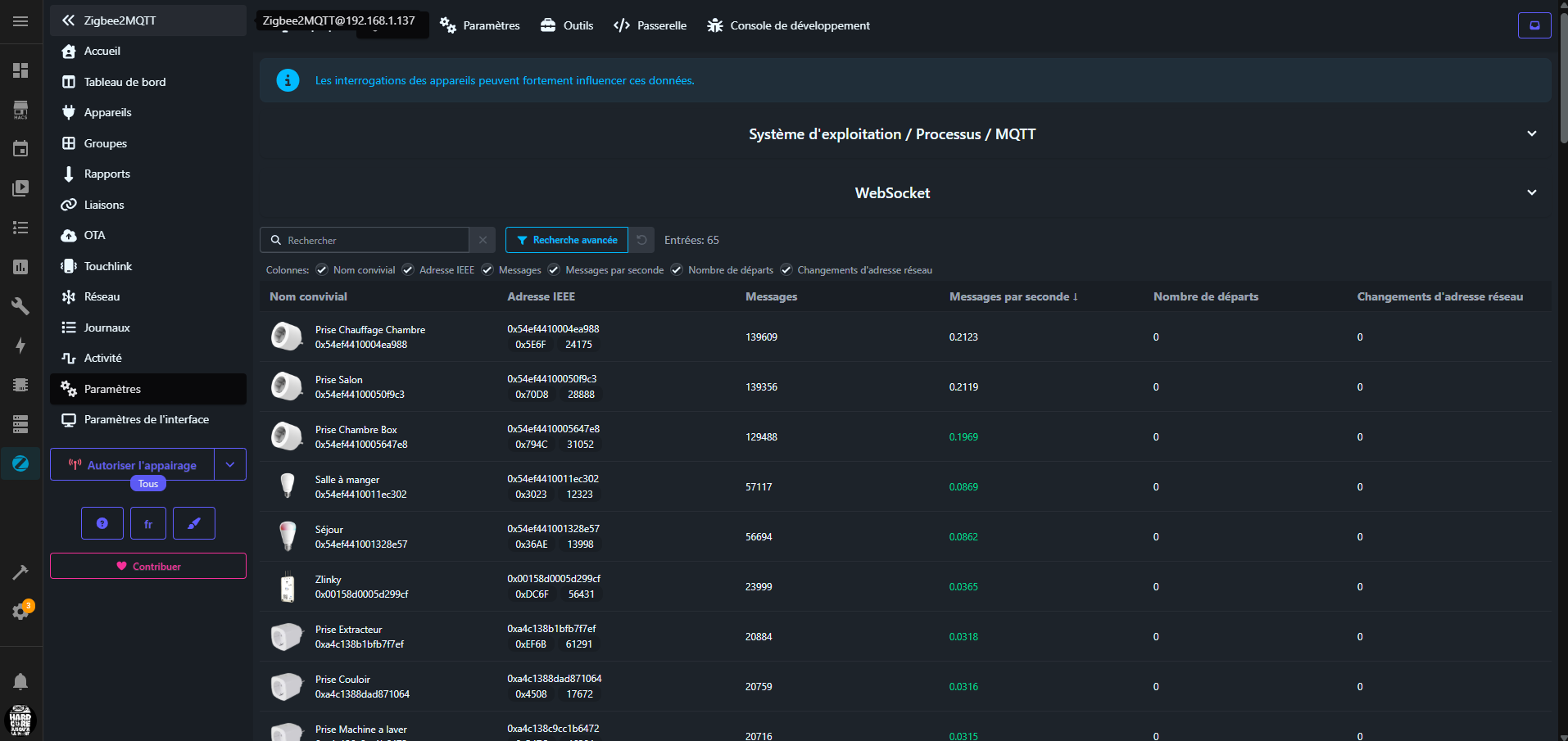
Task: Toggle the Adresse IEEE column checkbox
Action: click(x=408, y=270)
